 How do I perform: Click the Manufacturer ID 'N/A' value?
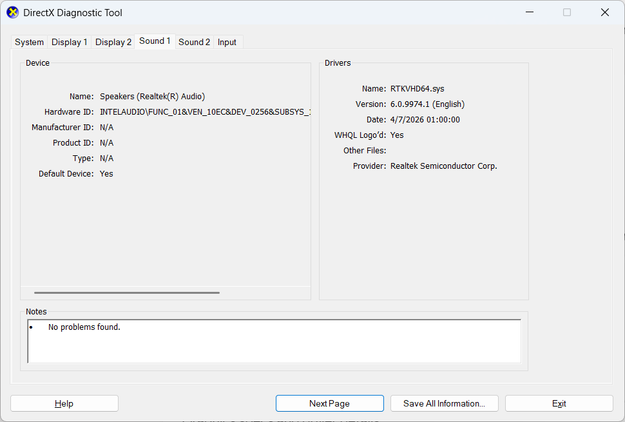tap(106, 128)
